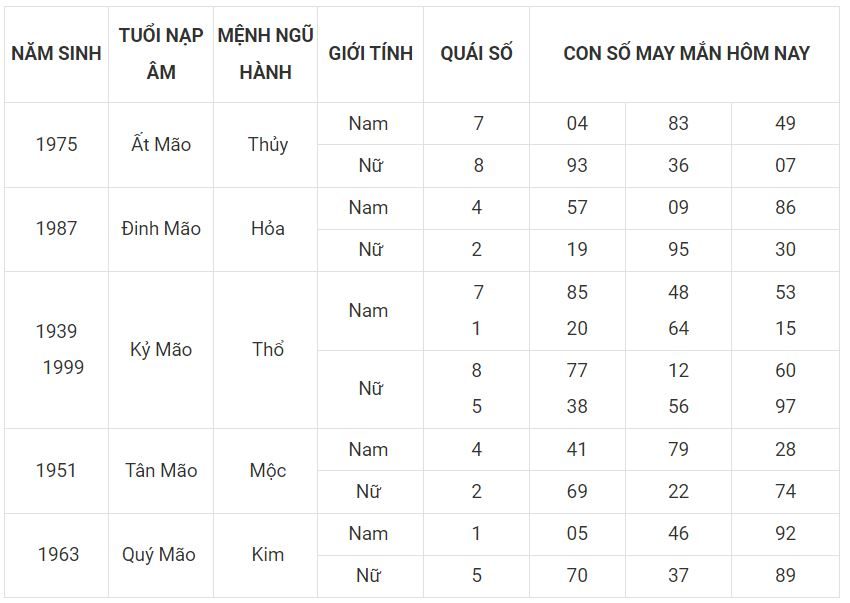Select the birth year 1975 cell
The image size is (850, 603).
tap(56, 144)
